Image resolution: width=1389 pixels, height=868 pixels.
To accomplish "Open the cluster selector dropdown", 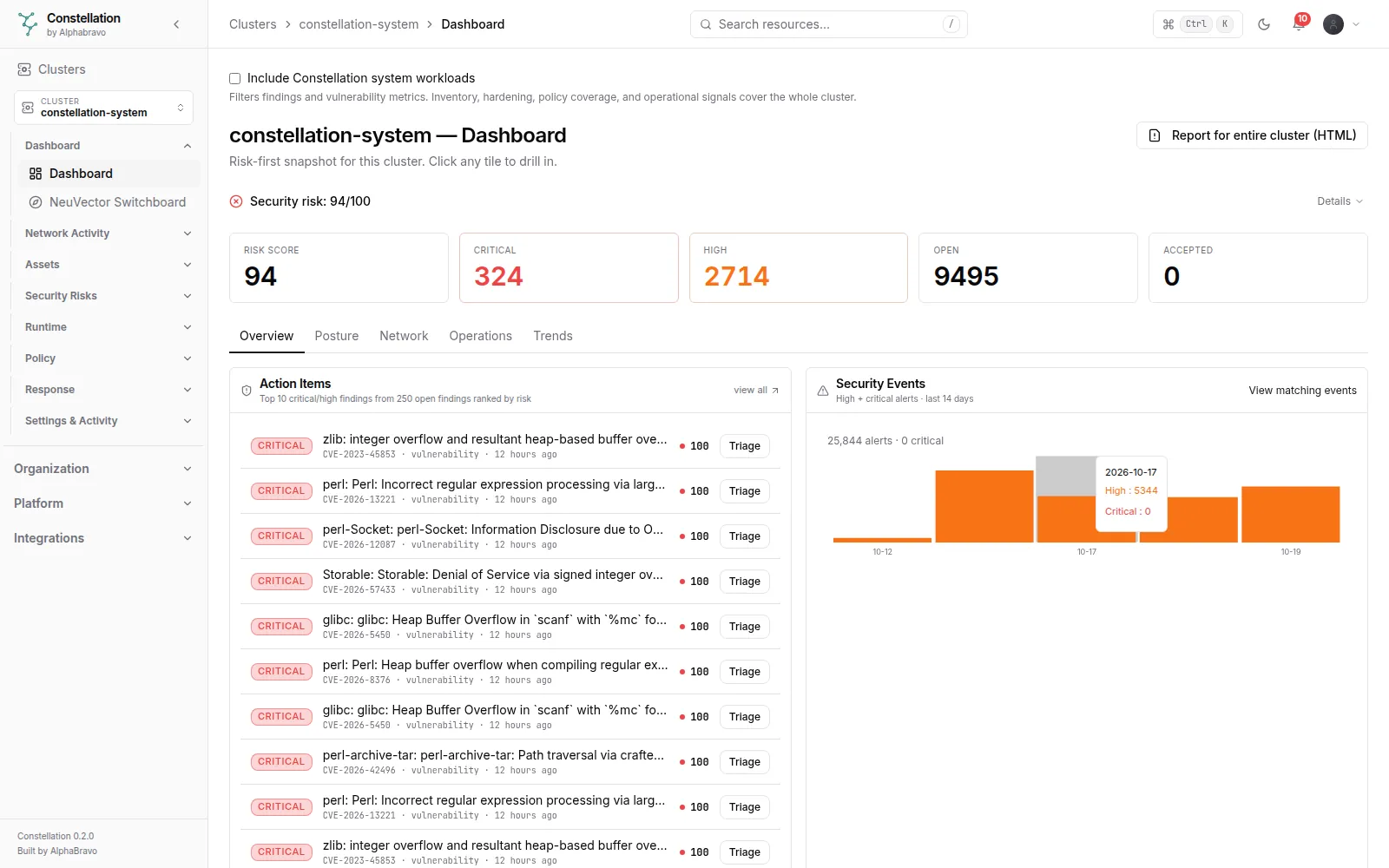I will pos(103,108).
